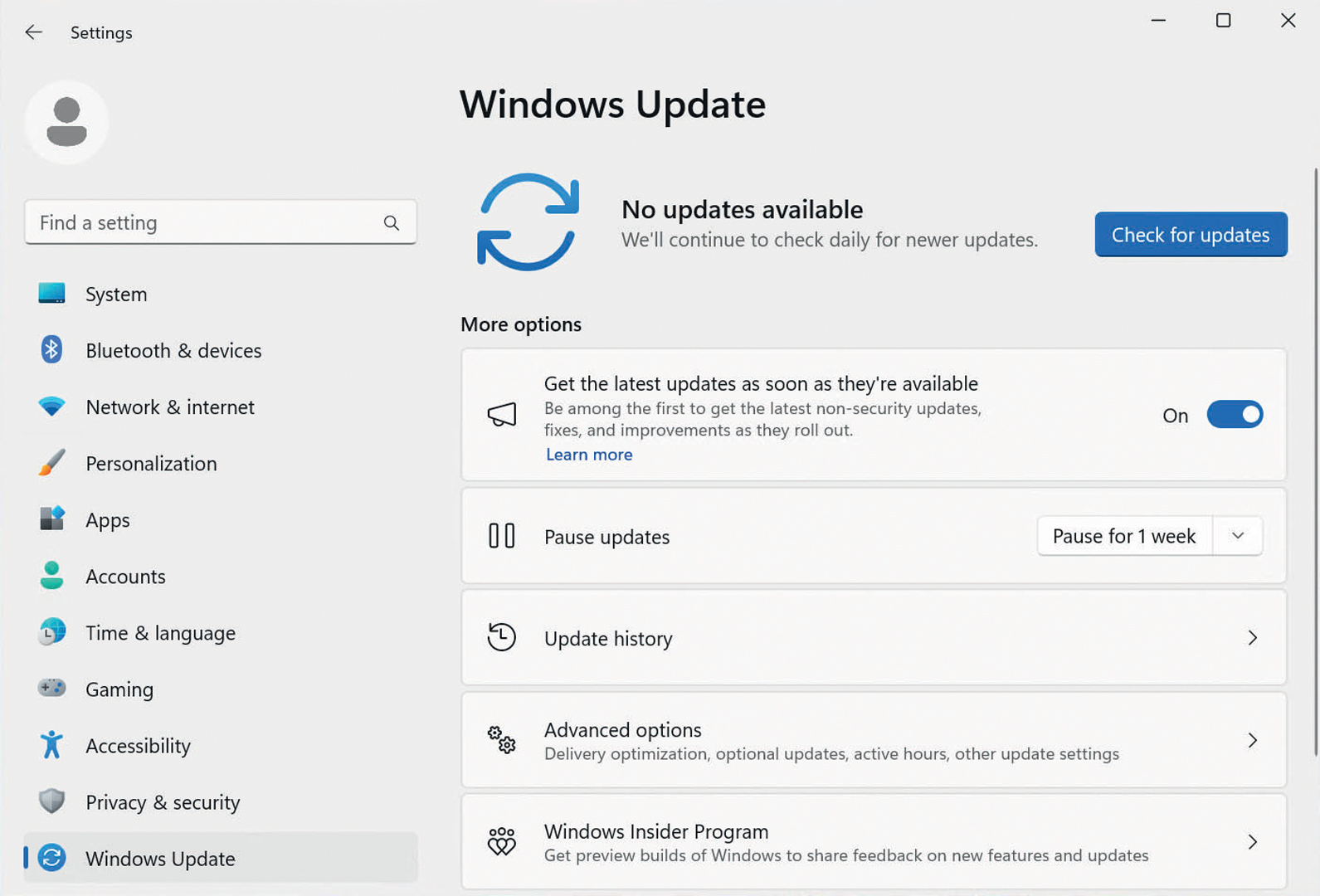Focus the Find a setting field
The image size is (1320, 896).
[221, 222]
